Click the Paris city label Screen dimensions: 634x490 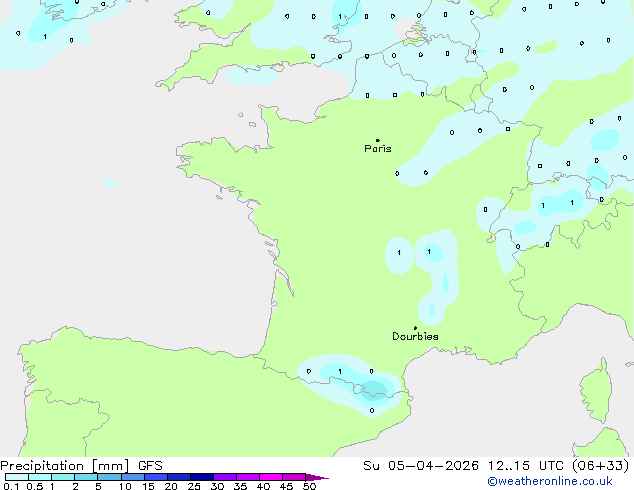pyautogui.click(x=378, y=149)
